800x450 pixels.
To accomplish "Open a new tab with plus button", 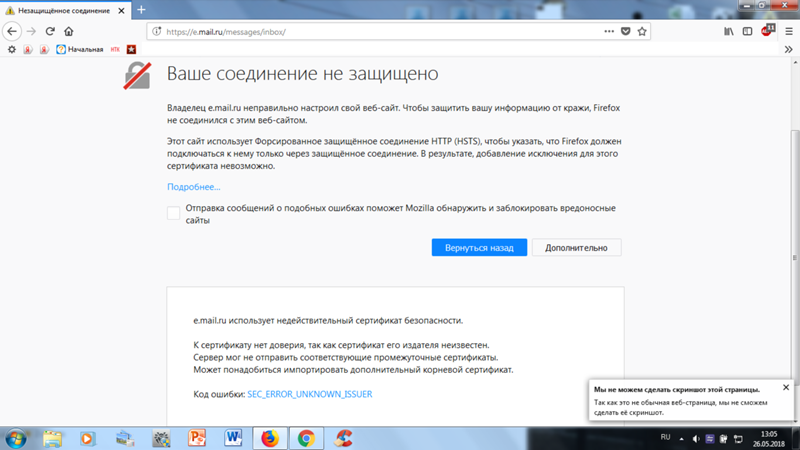I will pos(141,10).
